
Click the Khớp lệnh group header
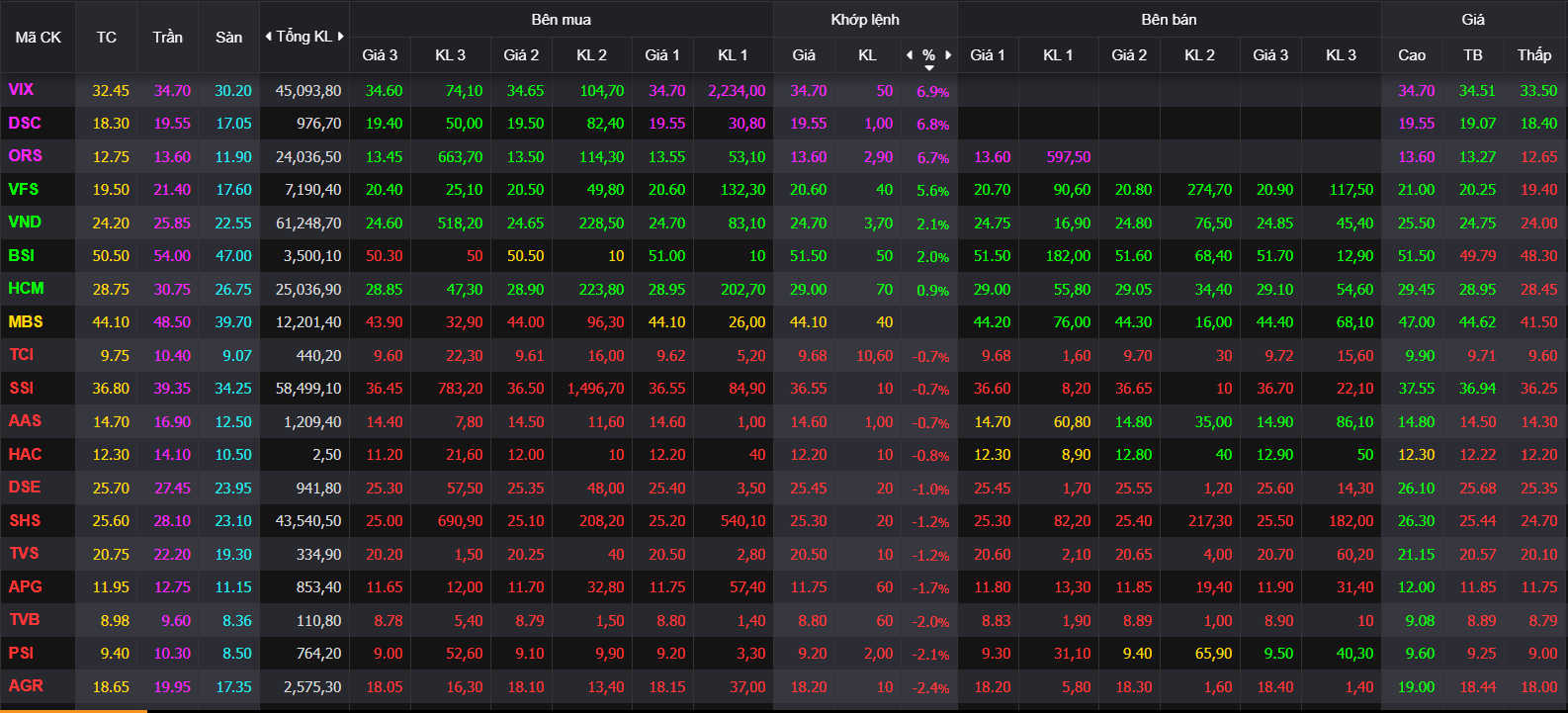click(x=865, y=20)
